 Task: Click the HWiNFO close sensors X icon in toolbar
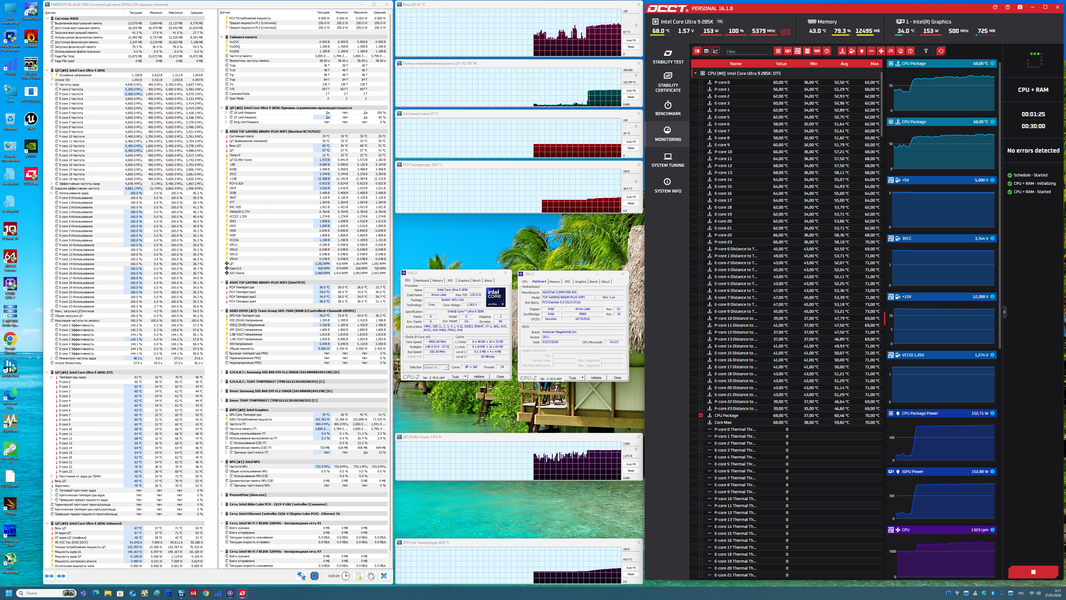[x=383, y=576]
